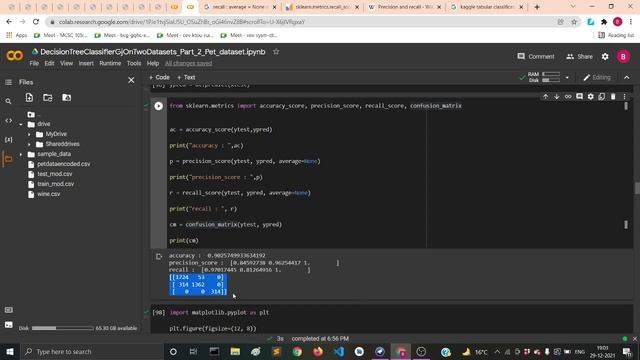640x360 pixels.
Task: Open the Windows Start menu
Action: (10, 352)
